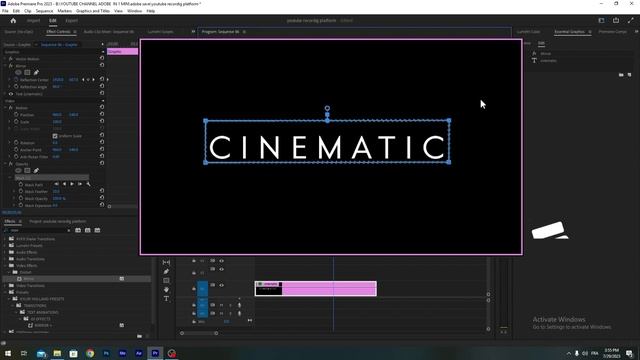This screenshot has height=360, width=640.
Task: Create 4-point polygon mask under Mirror effect
Action: [27, 72]
